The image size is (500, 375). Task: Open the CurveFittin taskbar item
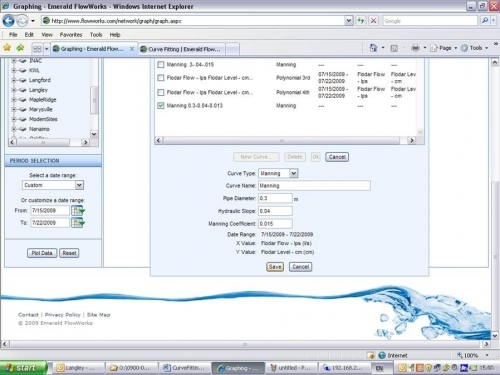point(184,368)
